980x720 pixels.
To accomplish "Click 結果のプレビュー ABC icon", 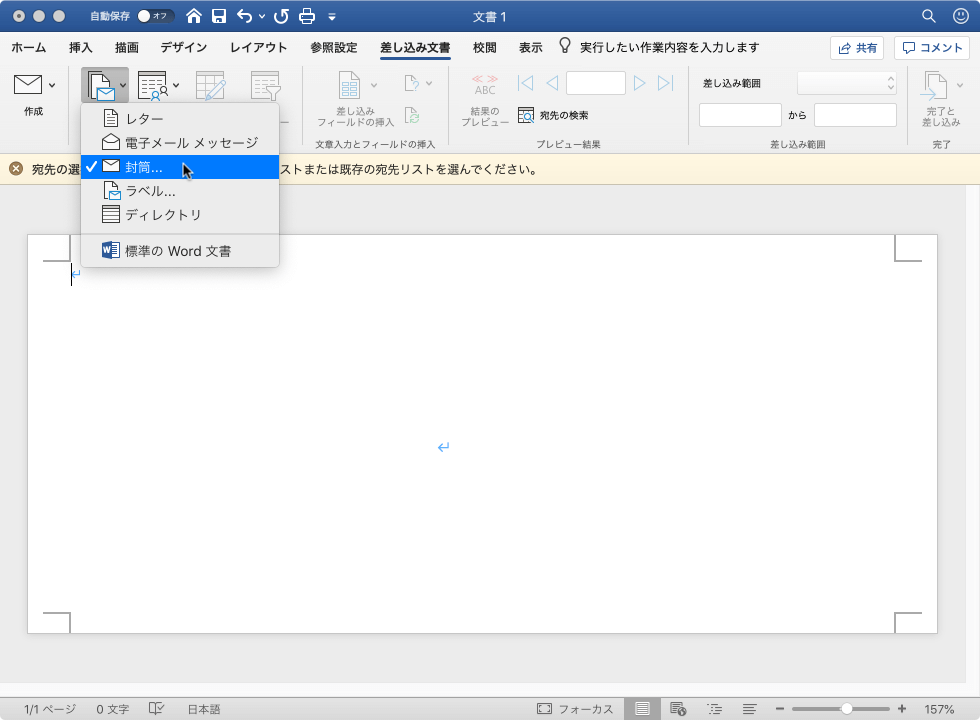I will click(x=484, y=85).
